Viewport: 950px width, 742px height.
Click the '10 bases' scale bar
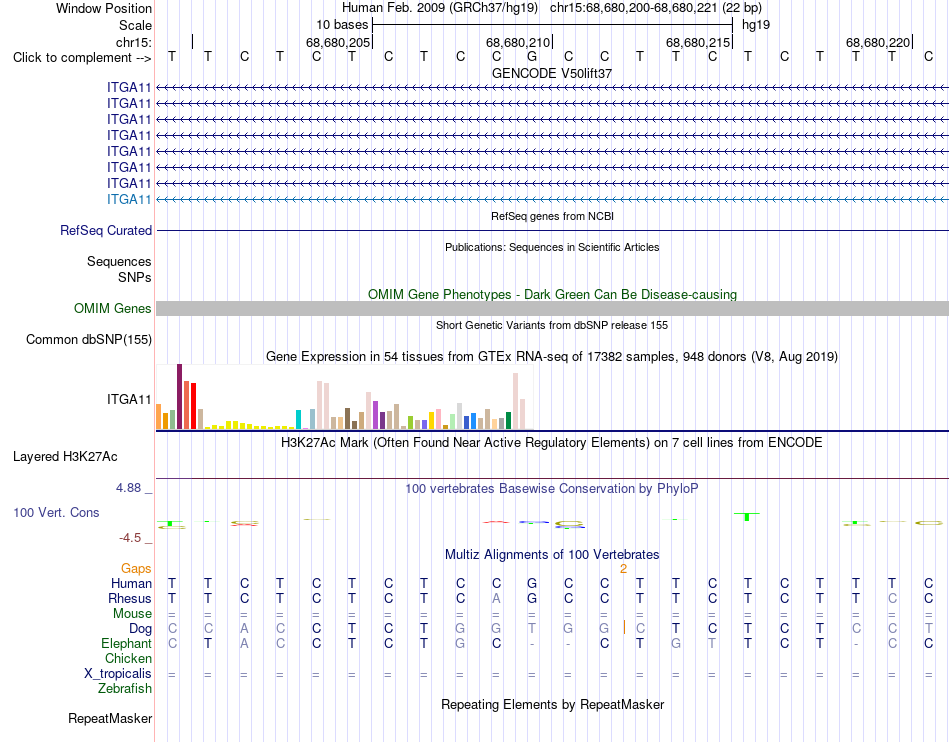click(x=552, y=25)
